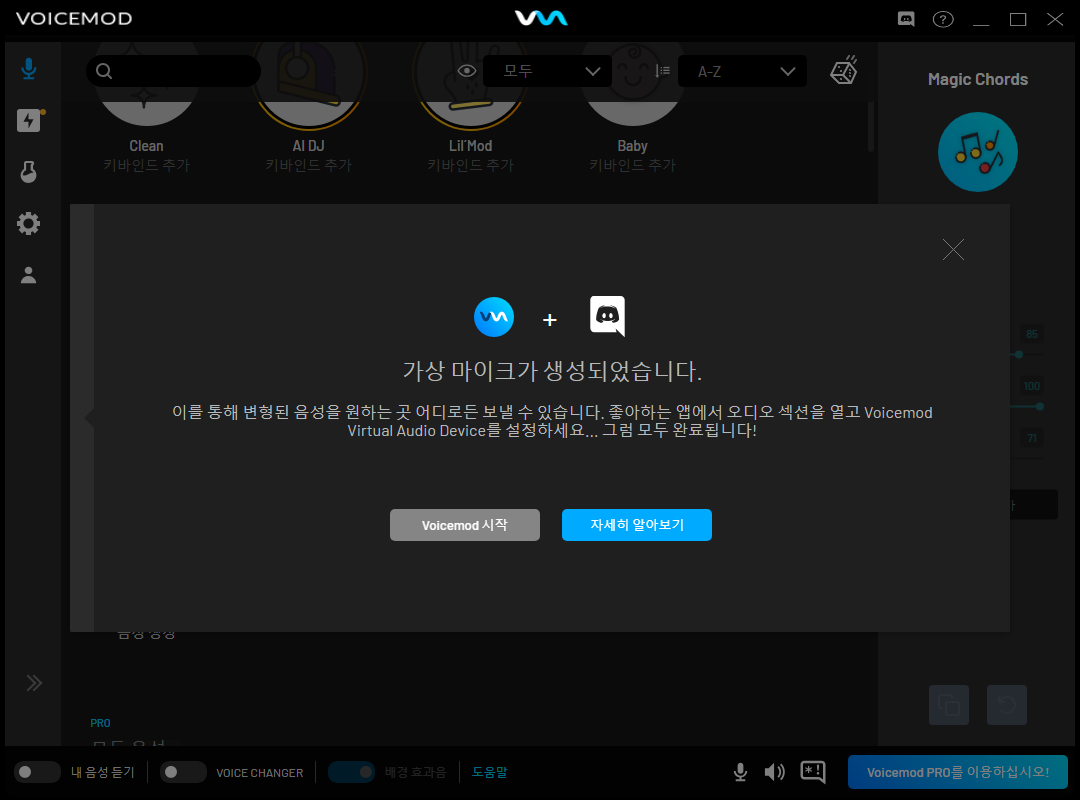Open the Voicebox microphone tab in sidebar
Viewport: 1080px width, 800px height.
click(28, 69)
